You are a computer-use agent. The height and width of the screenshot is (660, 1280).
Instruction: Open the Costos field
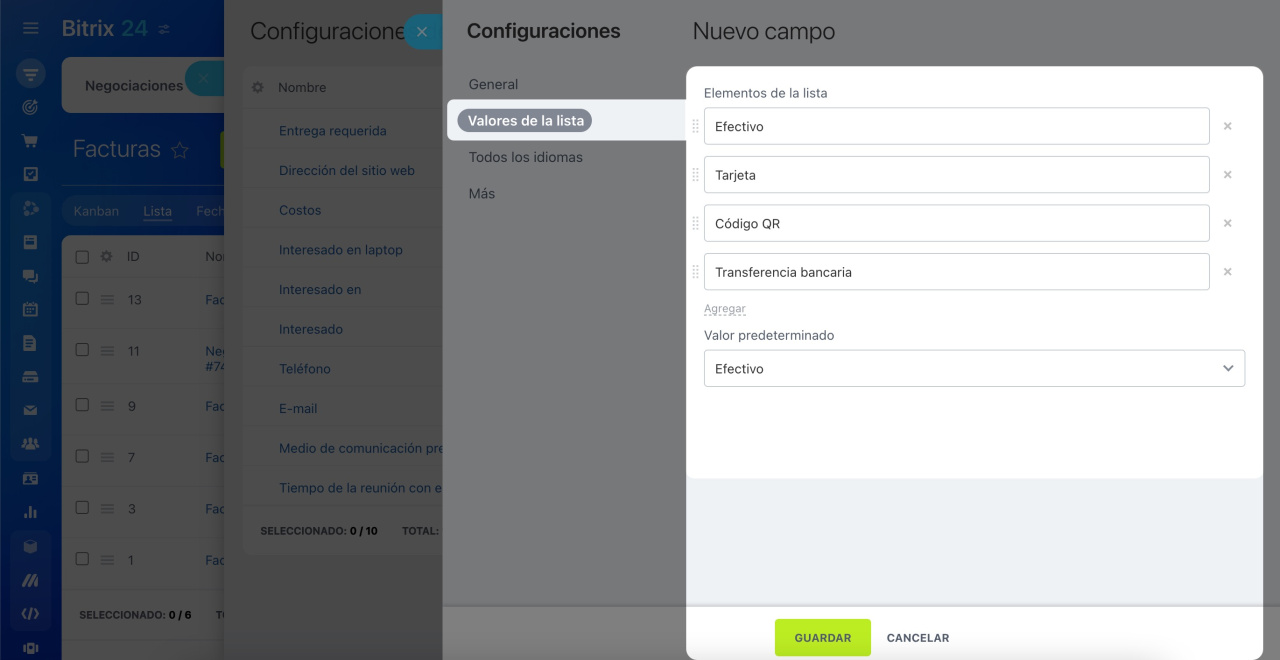click(300, 211)
